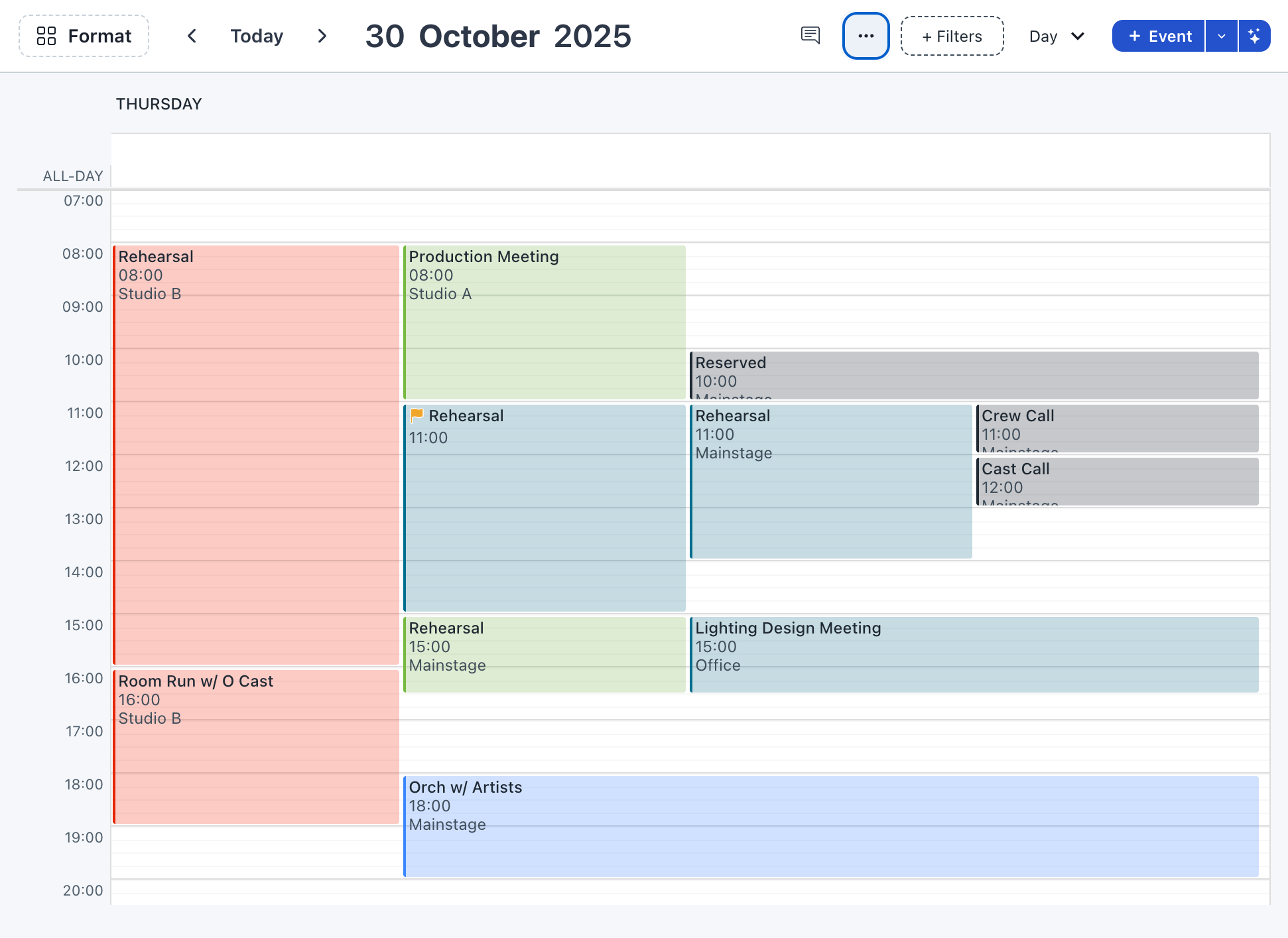
Task: Click the 13:00 time label
Action: pos(84,519)
